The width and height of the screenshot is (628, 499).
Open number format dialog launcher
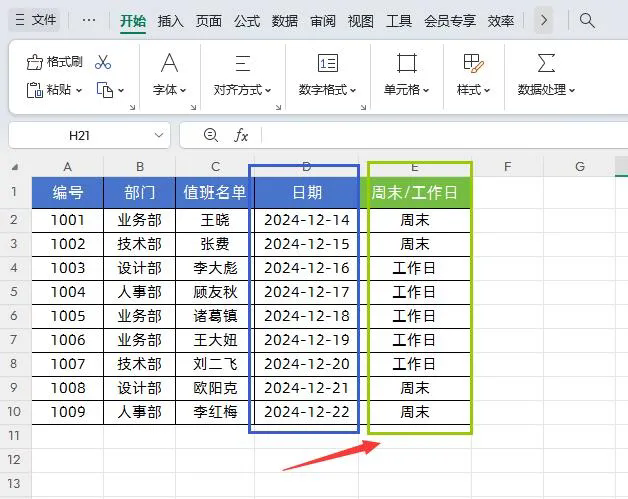pyautogui.click(x=363, y=107)
